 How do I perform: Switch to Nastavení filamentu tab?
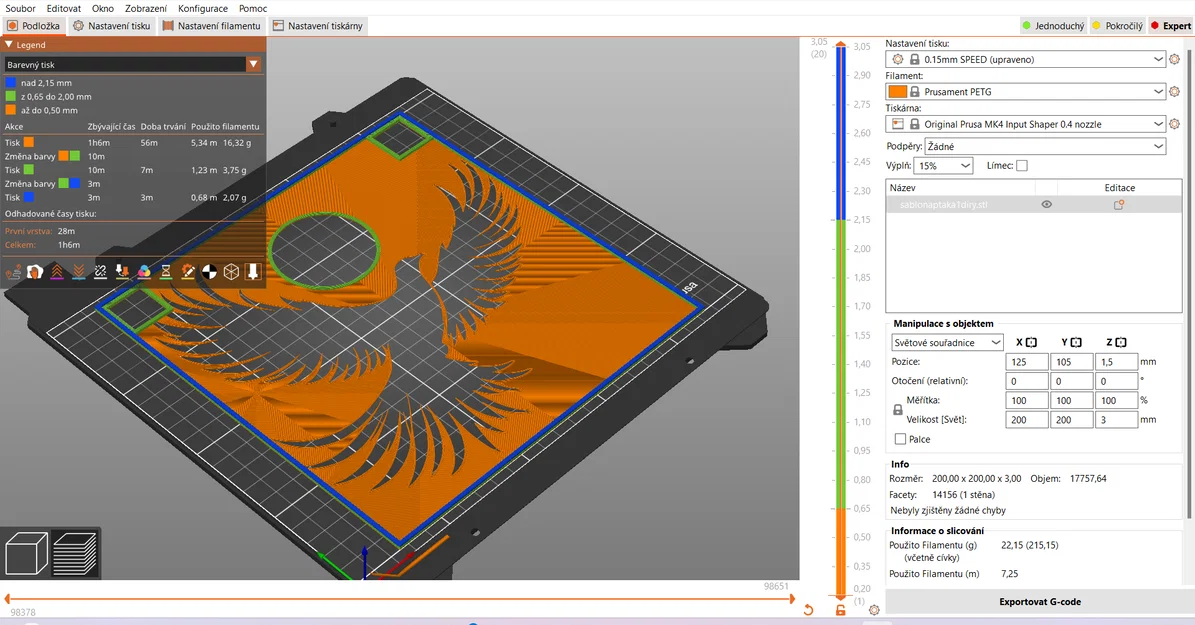pyautogui.click(x=212, y=26)
